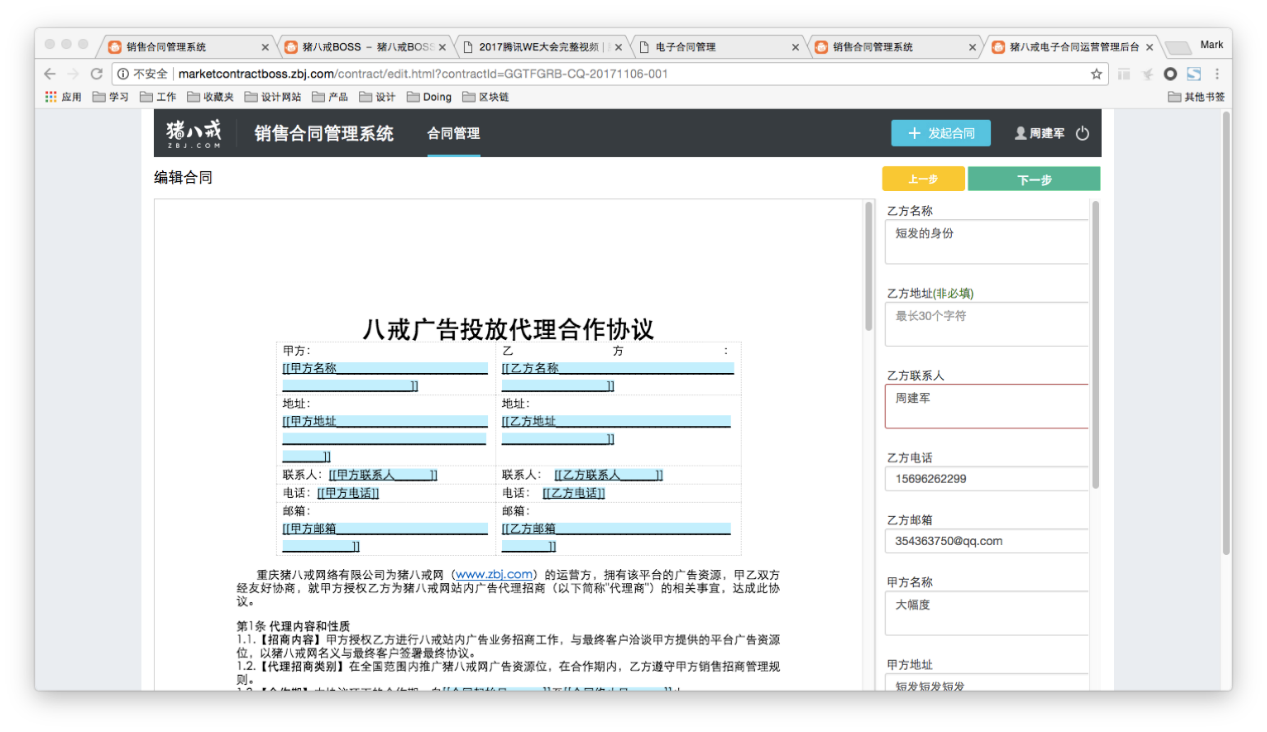Switch to the 2017腾讯WE大会完整视频 tab

pos(540,47)
